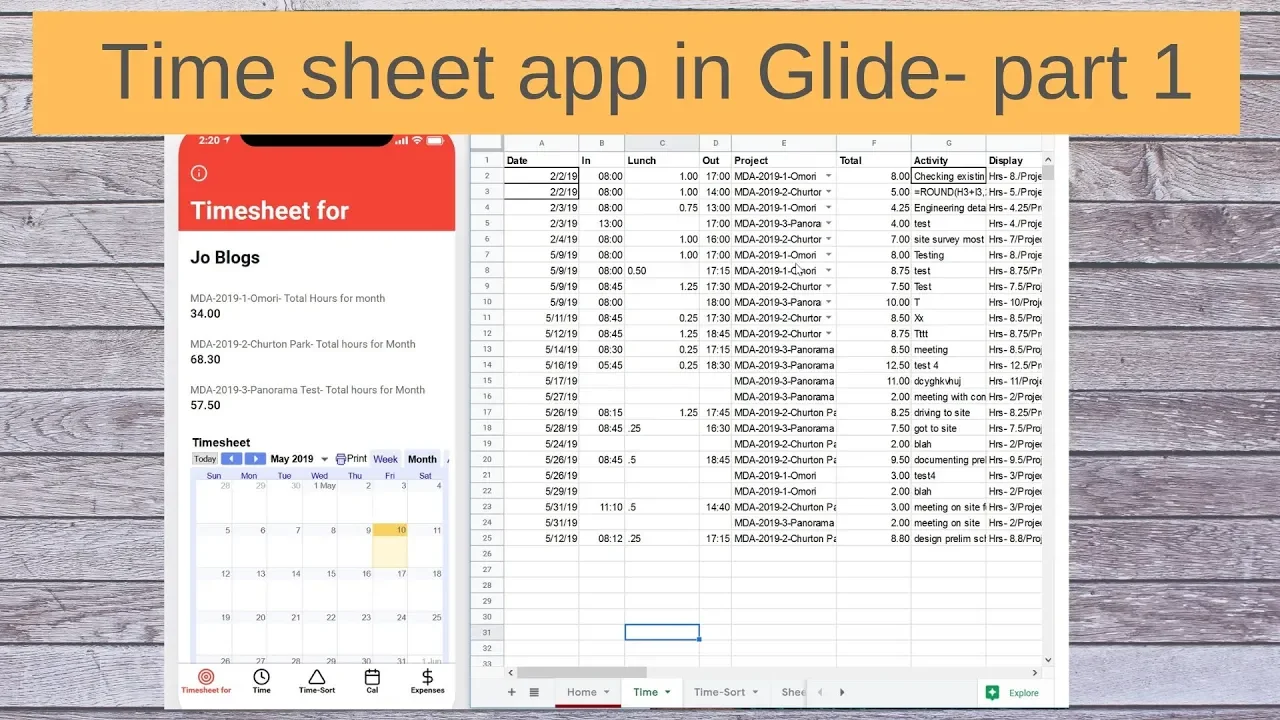
Task: Open project dropdown in row 3
Action: pyautogui.click(x=828, y=192)
